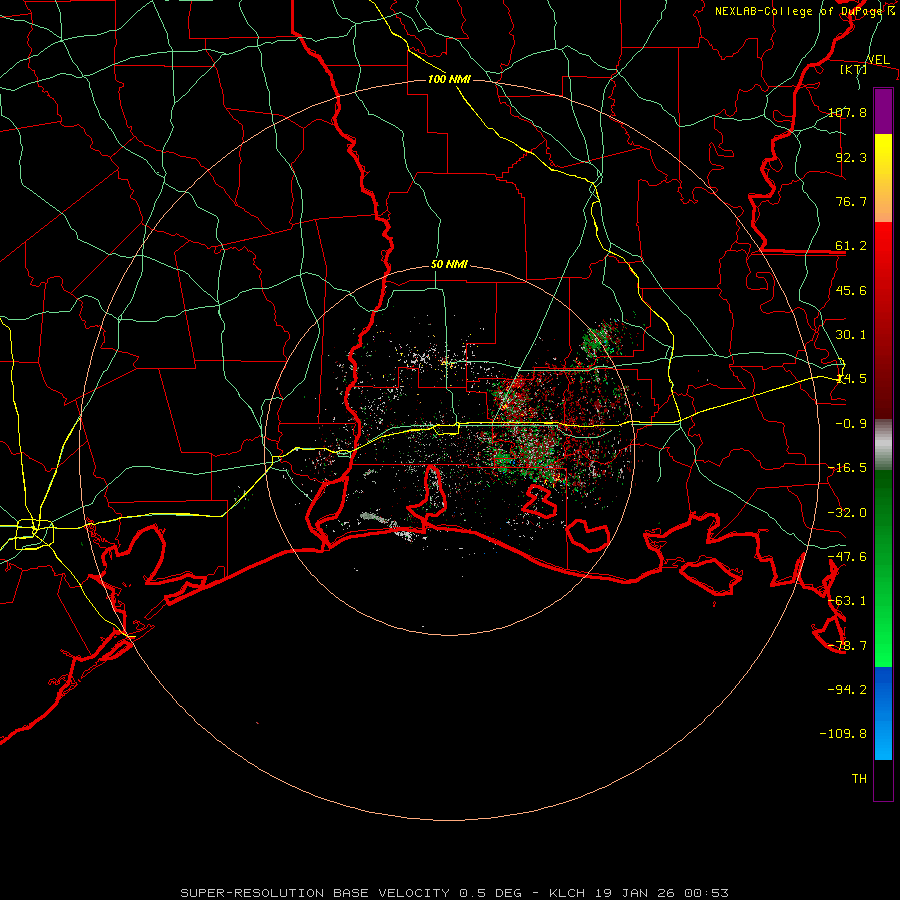Image resolution: width=900 pixels, height=900 pixels.
Task: Click the Super-Resolution Base Velocity caption
Action: tap(455, 893)
